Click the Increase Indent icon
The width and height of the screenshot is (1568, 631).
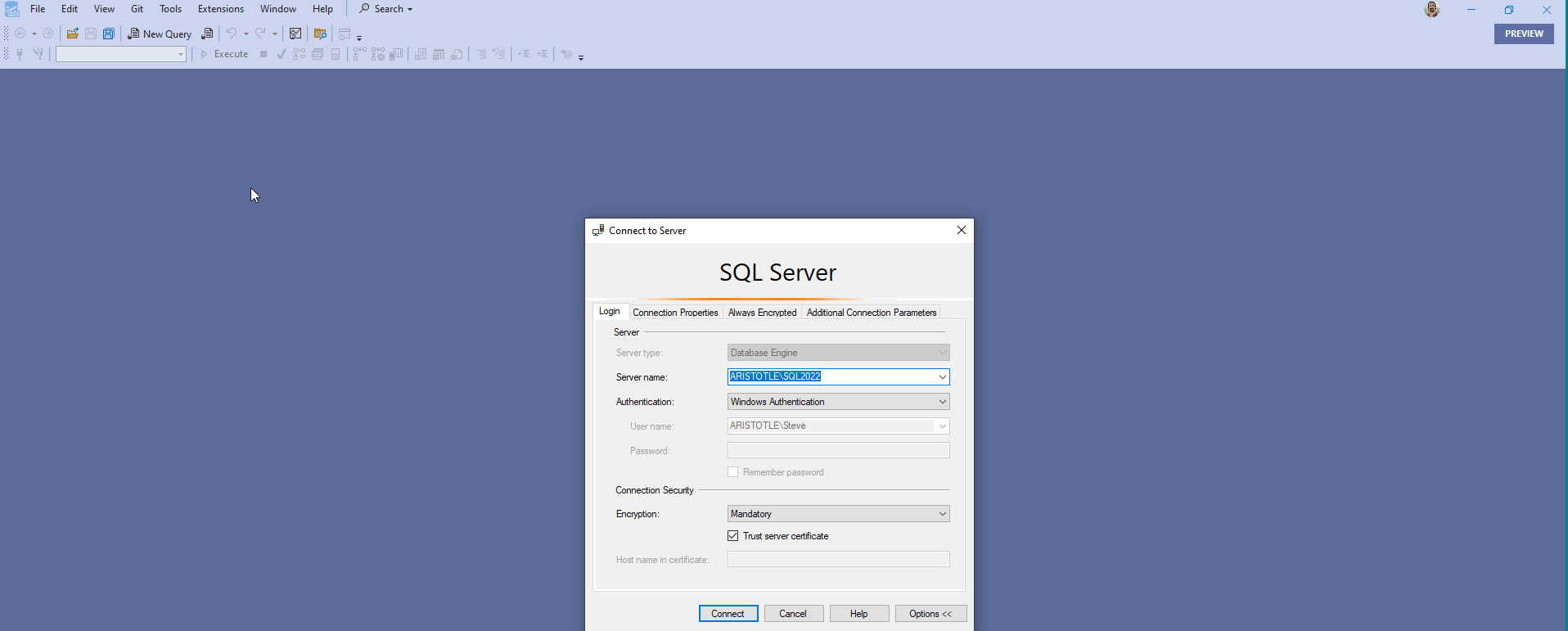542,54
